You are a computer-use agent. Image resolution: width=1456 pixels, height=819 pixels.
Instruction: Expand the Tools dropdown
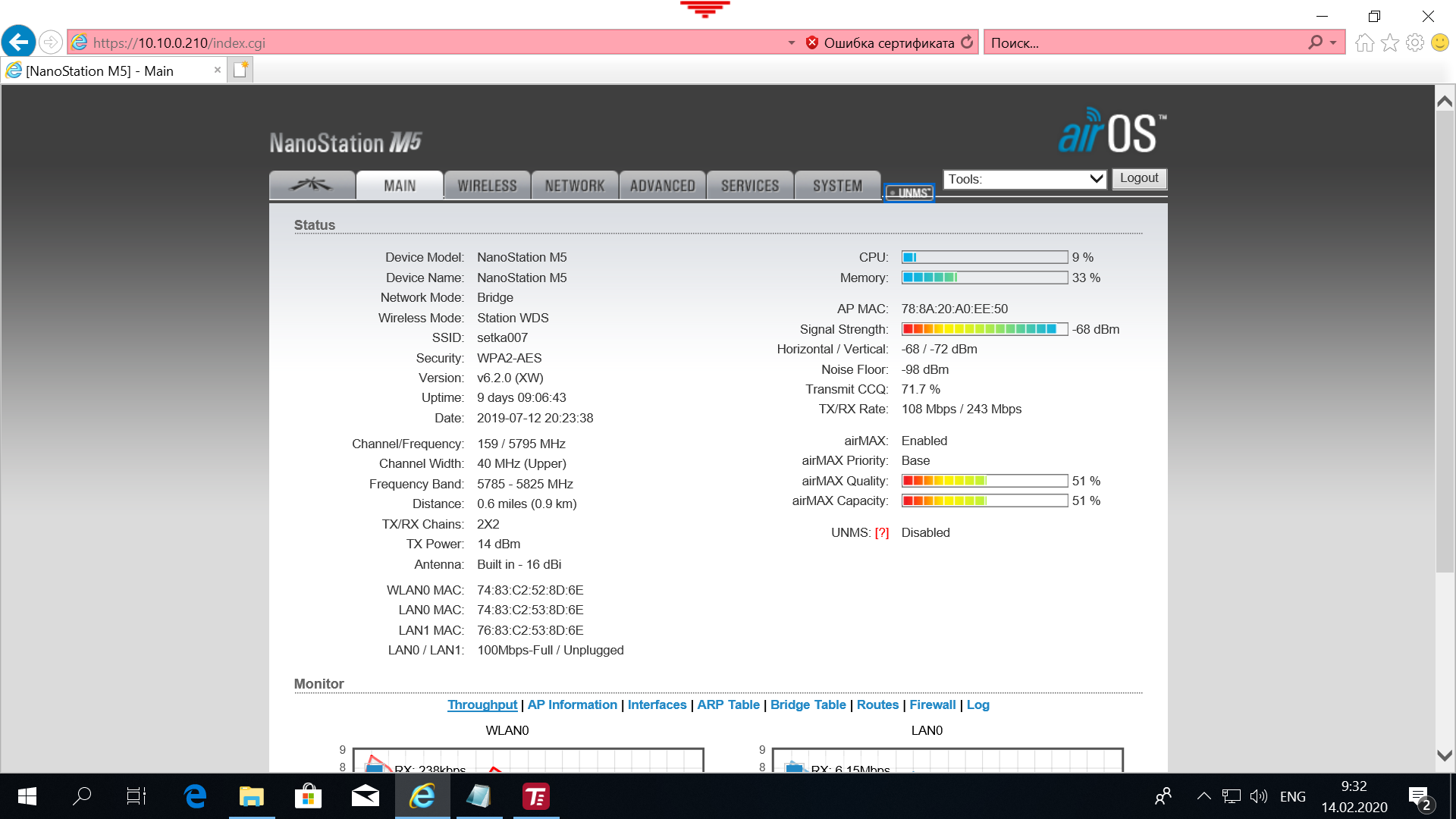[x=1025, y=179]
